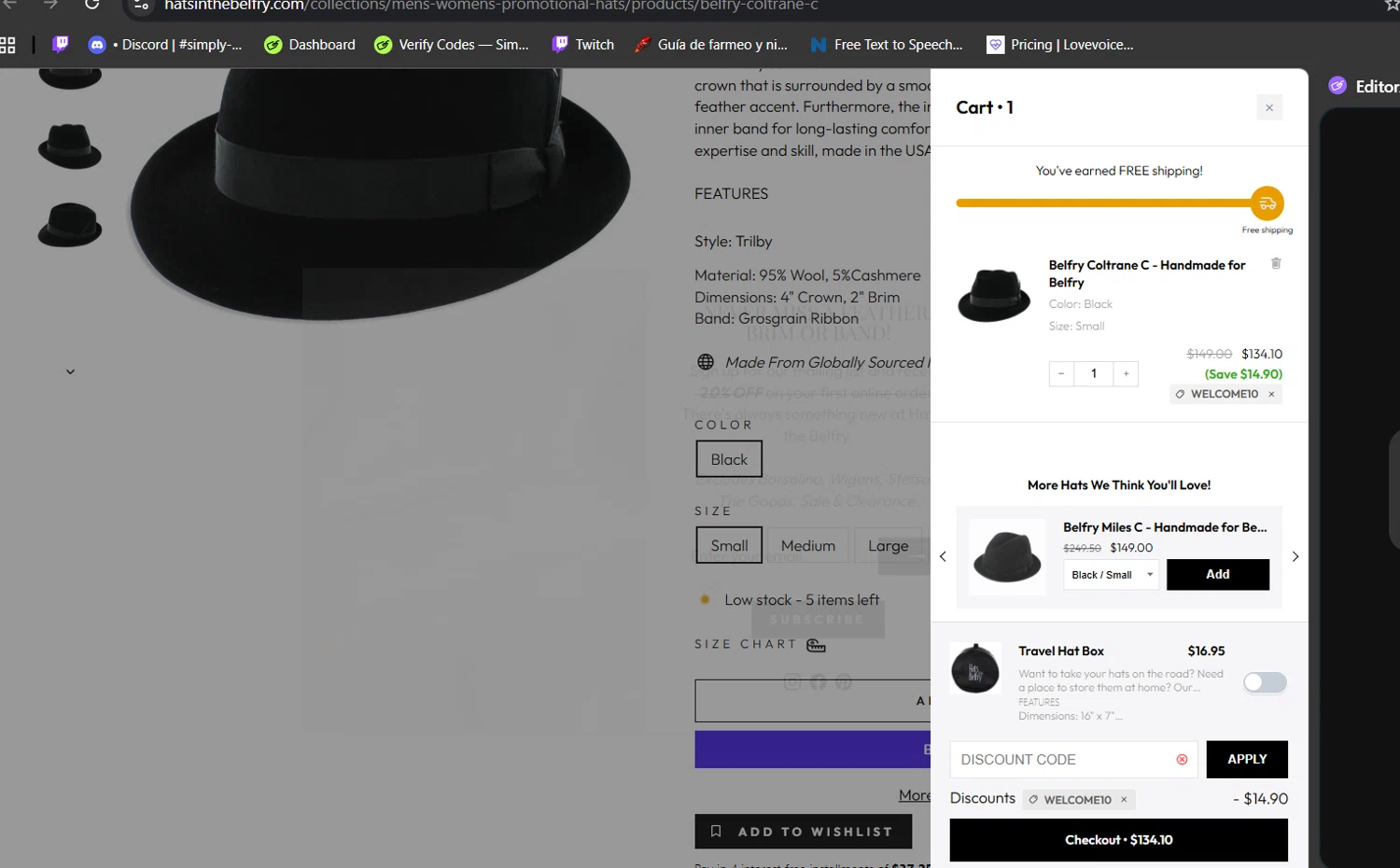Click 'Band: Grosgrain Ribbon' text
This screenshot has height=868, width=1400.
(777, 318)
